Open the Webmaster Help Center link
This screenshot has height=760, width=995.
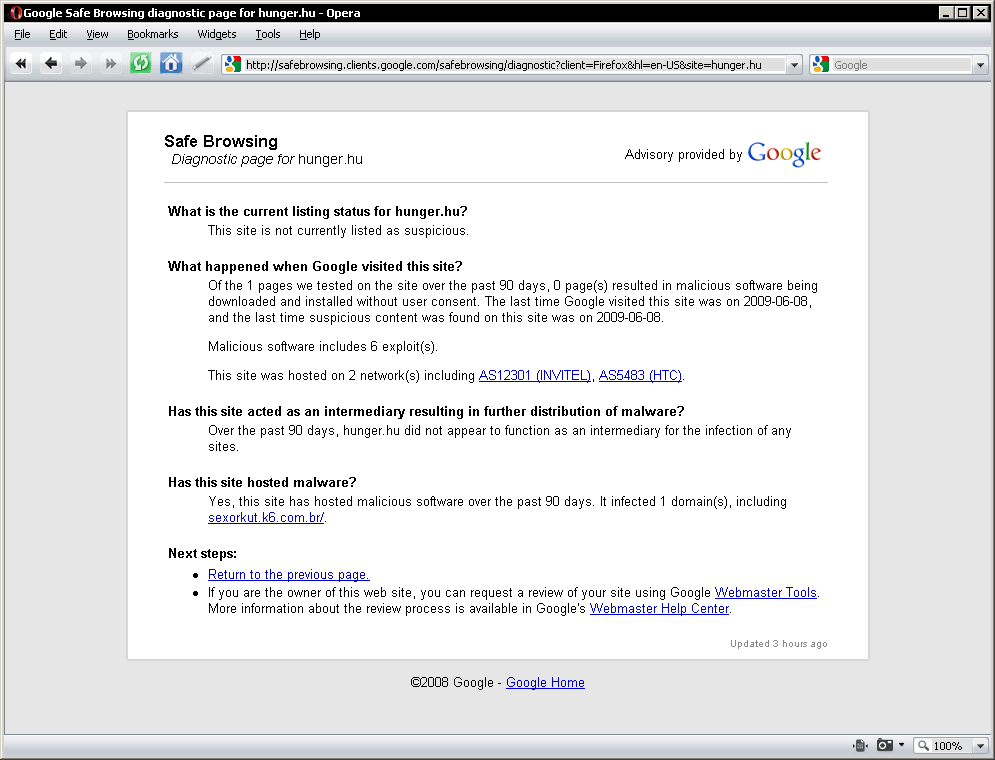click(659, 609)
